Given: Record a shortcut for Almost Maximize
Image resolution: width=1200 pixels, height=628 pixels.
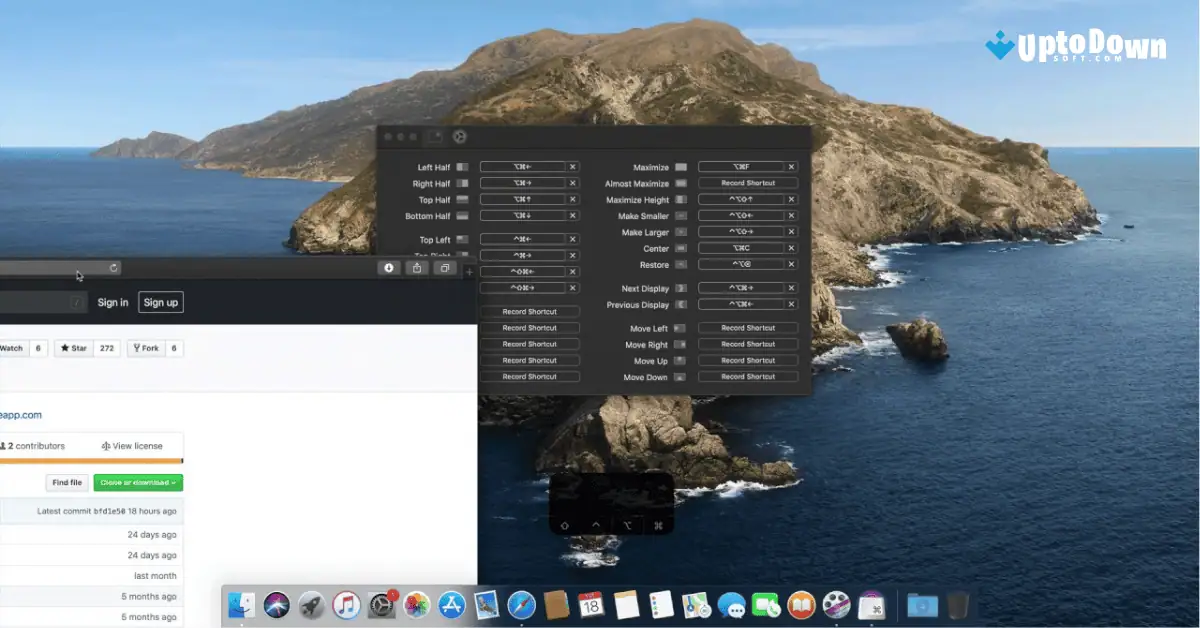Looking at the screenshot, I should (x=747, y=182).
